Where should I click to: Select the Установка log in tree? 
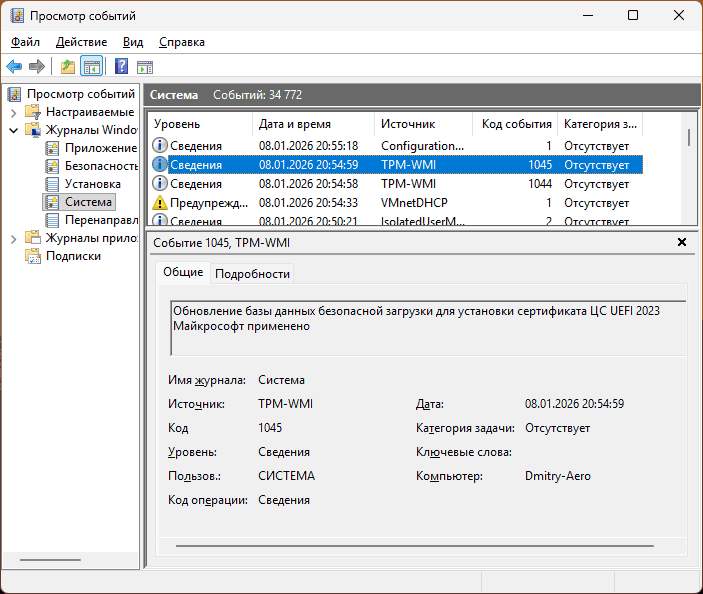click(92, 184)
